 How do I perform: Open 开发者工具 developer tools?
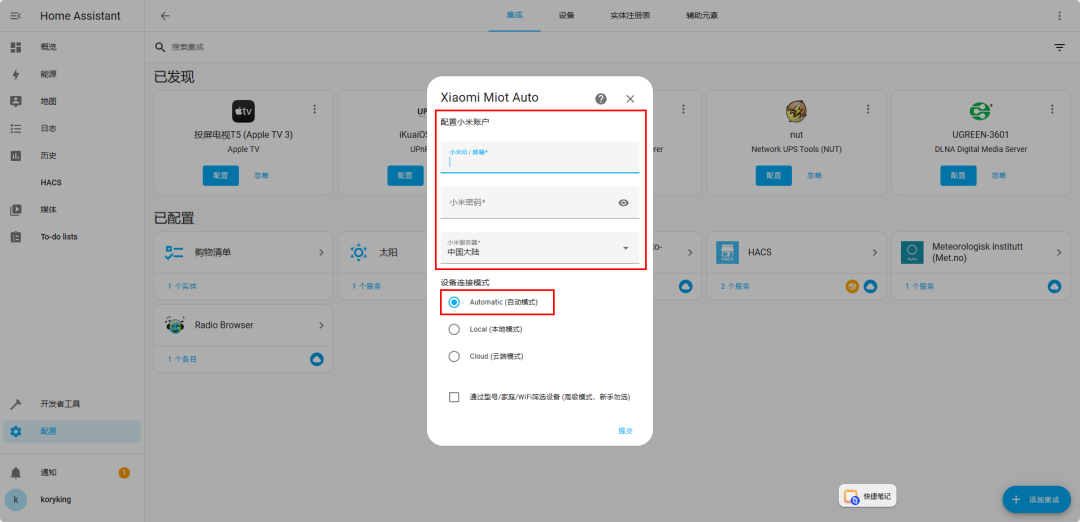72,404
